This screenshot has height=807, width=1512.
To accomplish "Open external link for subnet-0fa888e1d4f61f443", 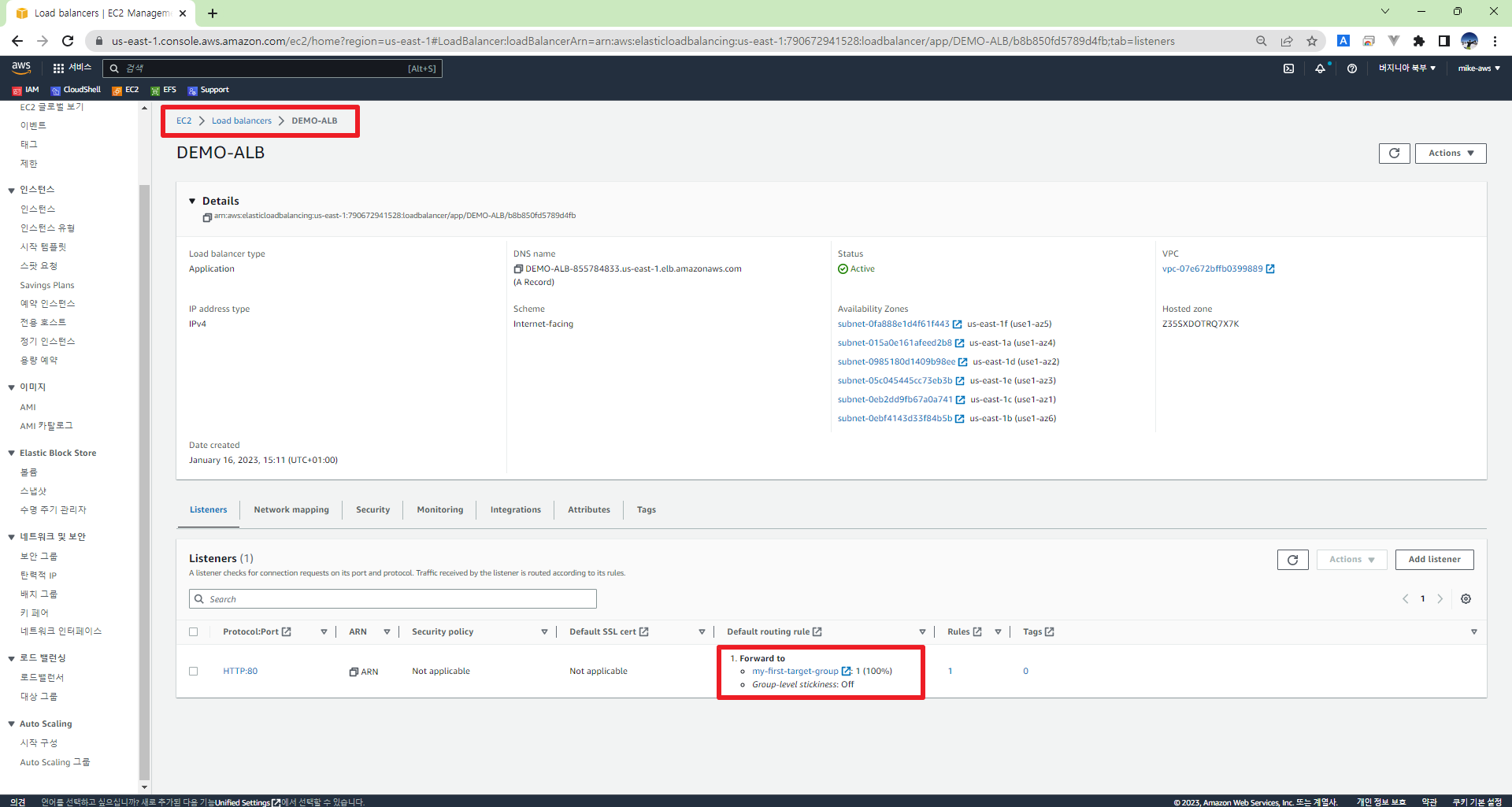I will pyautogui.click(x=958, y=324).
